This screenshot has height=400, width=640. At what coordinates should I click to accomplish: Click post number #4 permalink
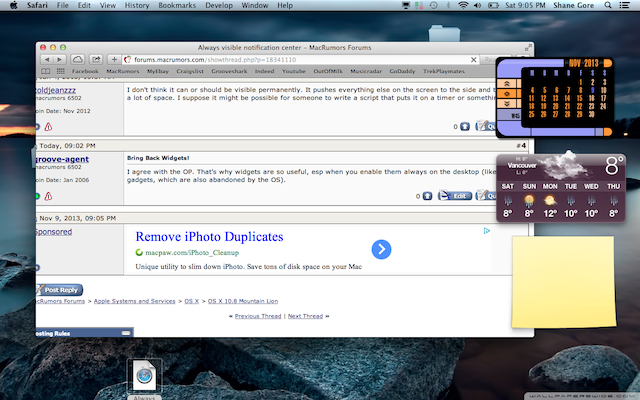point(521,146)
